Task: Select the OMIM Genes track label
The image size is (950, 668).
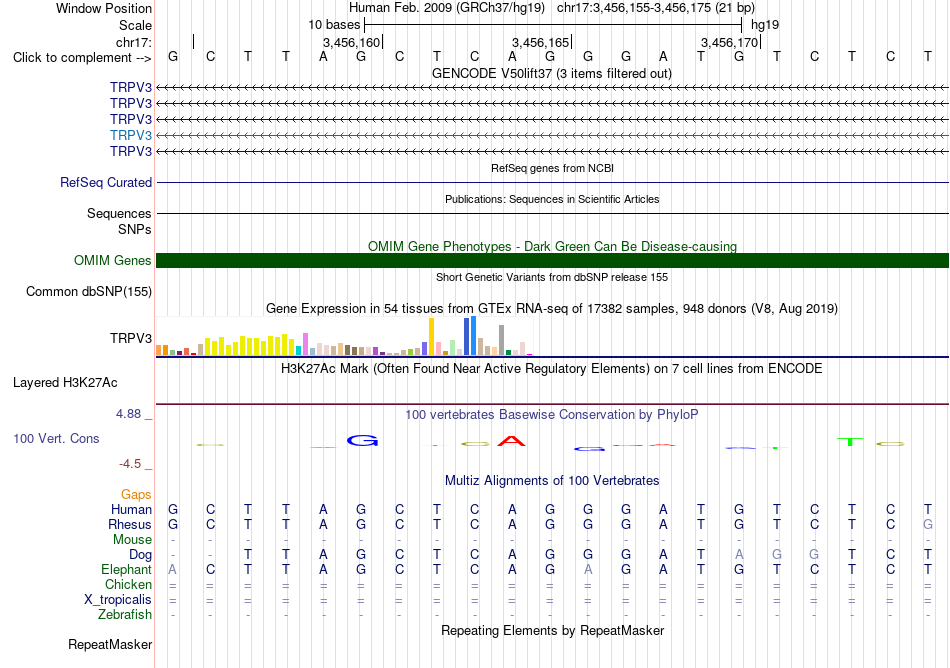Action: pos(113,260)
